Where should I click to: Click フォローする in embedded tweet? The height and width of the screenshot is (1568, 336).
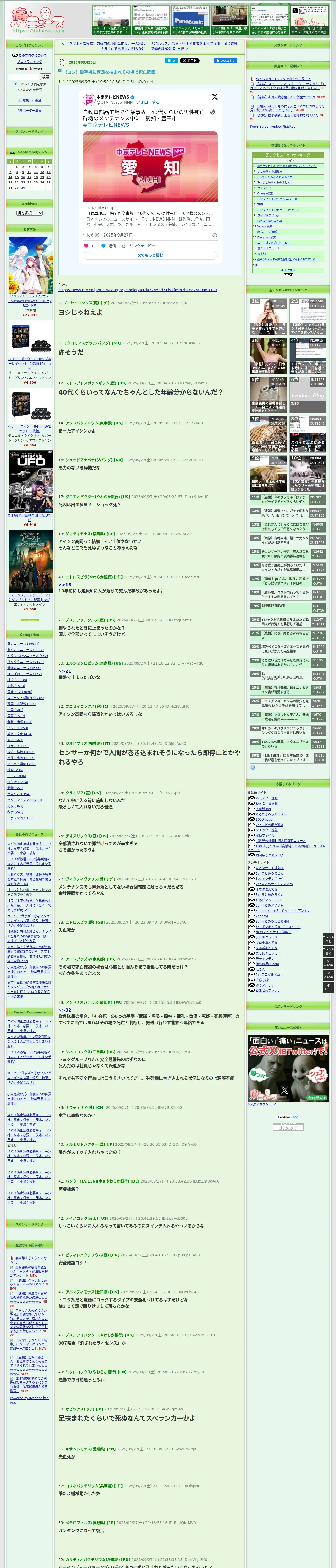point(148,102)
